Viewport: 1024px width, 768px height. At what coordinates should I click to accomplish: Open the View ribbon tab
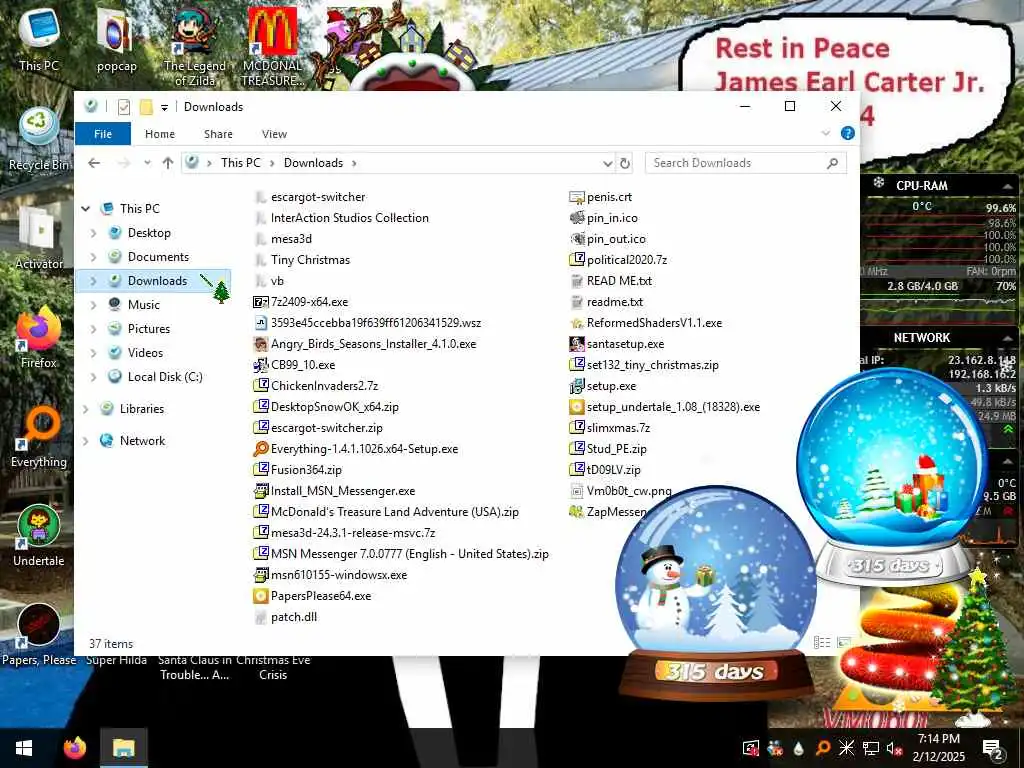[274, 134]
